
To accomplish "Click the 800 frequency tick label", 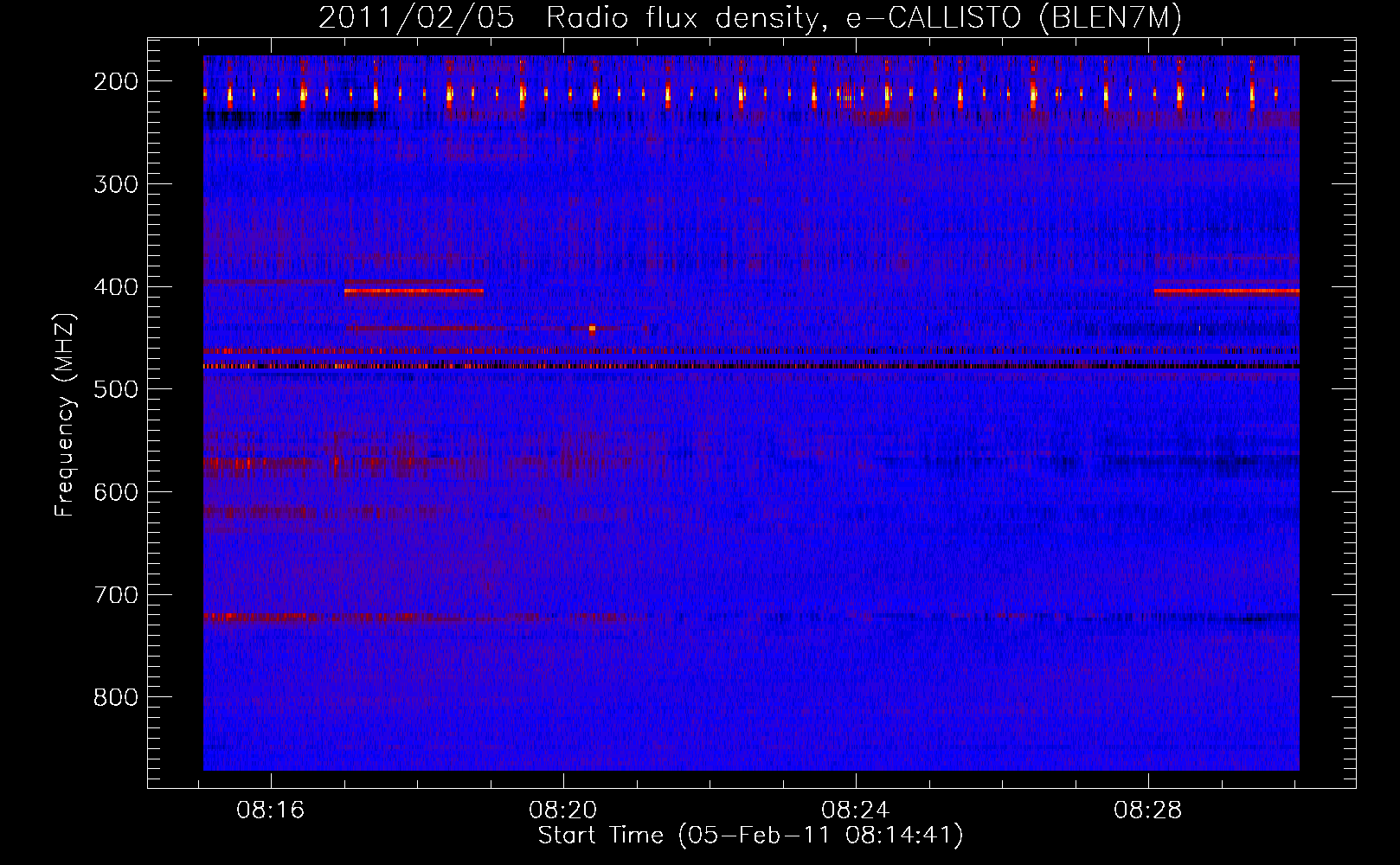I will tap(116, 697).
